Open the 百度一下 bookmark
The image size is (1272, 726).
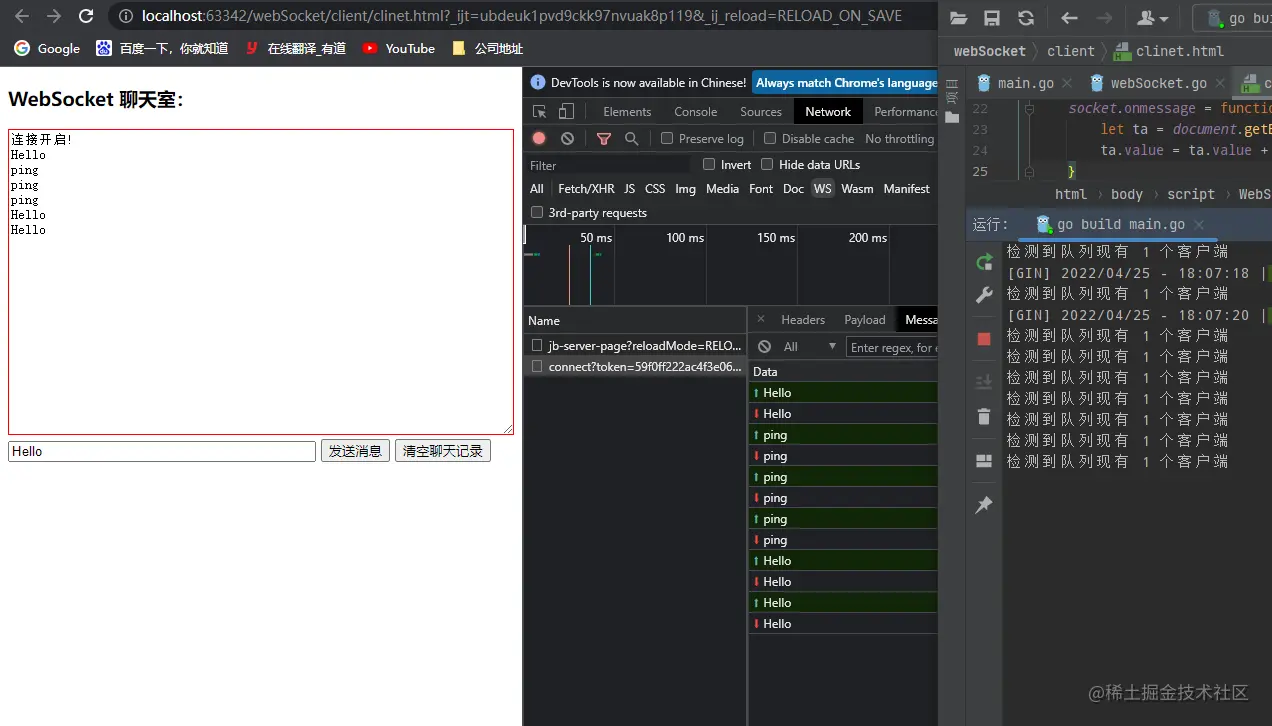click(162, 48)
